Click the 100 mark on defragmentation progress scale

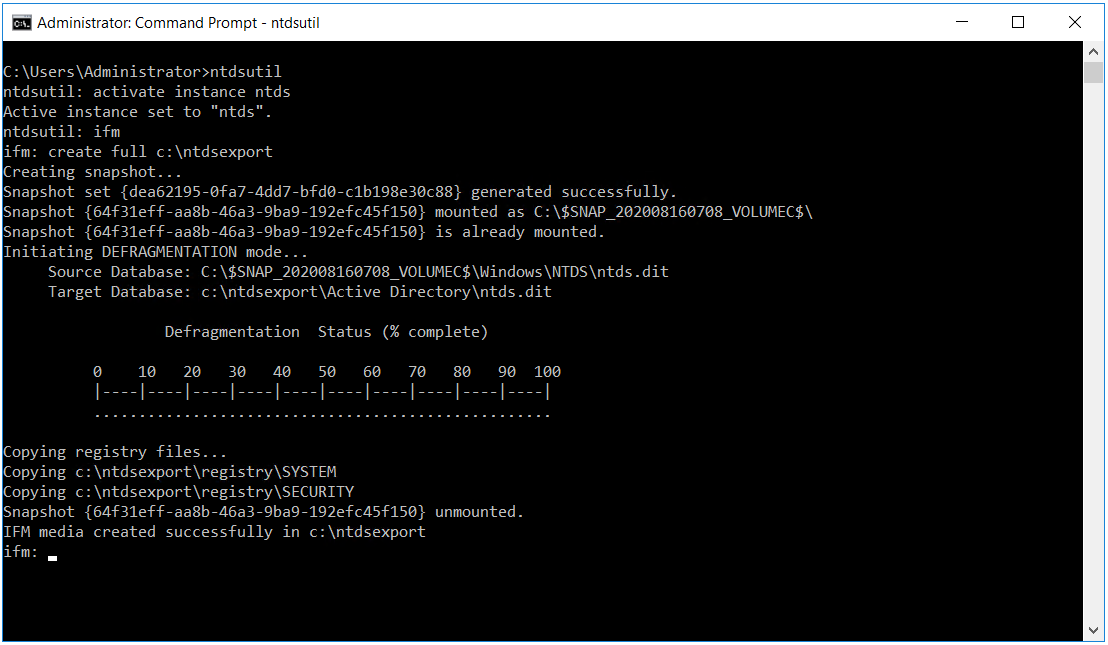(x=547, y=372)
